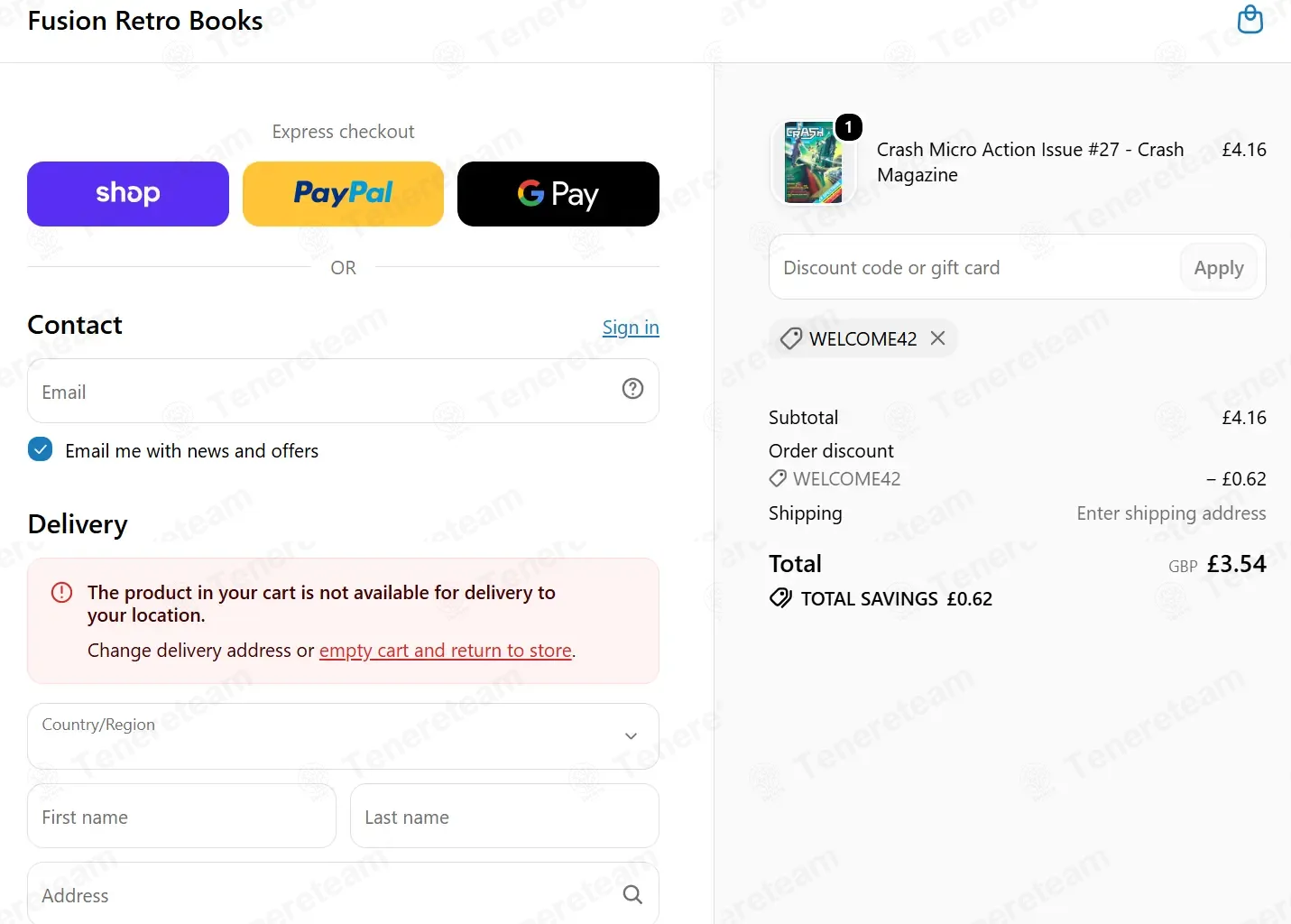The width and height of the screenshot is (1291, 924).
Task: Choose PayPal express checkout
Action: pos(343,194)
